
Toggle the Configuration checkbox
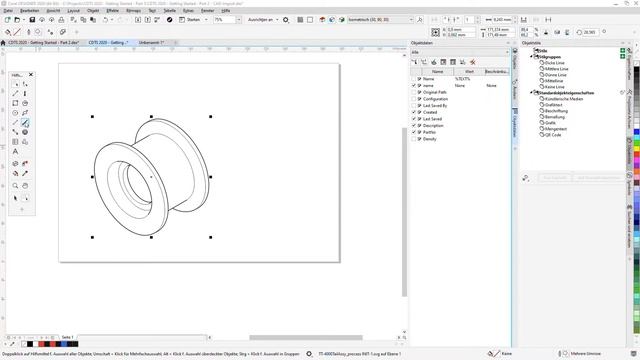(414, 99)
